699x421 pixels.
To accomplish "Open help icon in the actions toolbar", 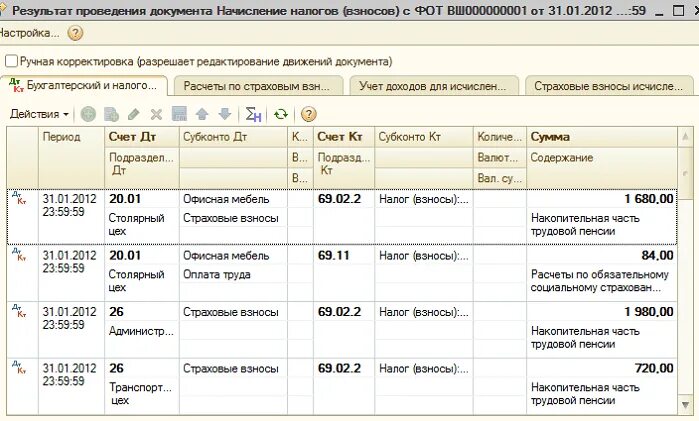I will 308,115.
